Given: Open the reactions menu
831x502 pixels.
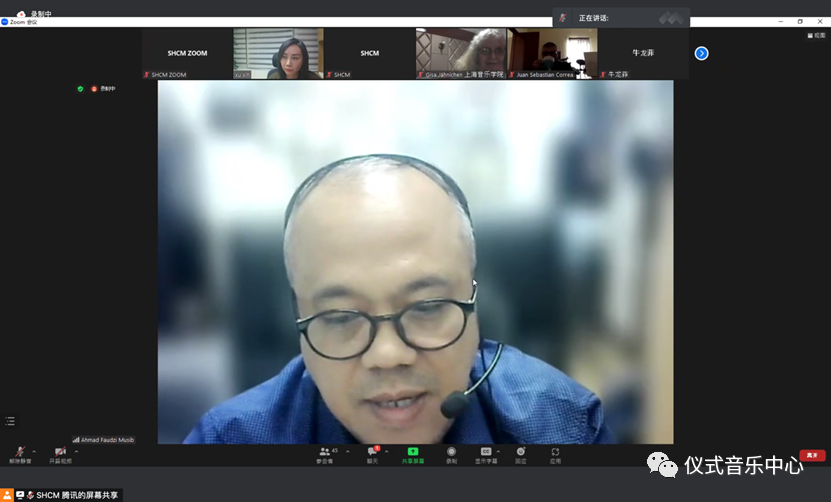Looking at the screenshot, I should [x=520, y=453].
